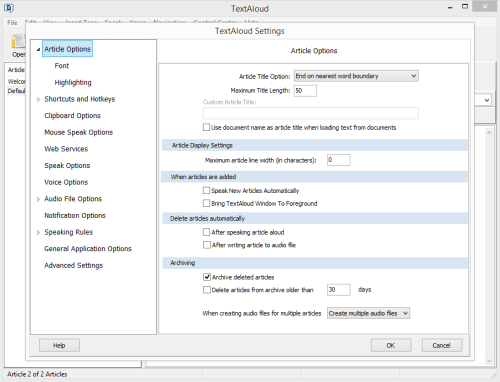Click main window scrollbar up arrow
500x382 pixels.
coord(489,133)
